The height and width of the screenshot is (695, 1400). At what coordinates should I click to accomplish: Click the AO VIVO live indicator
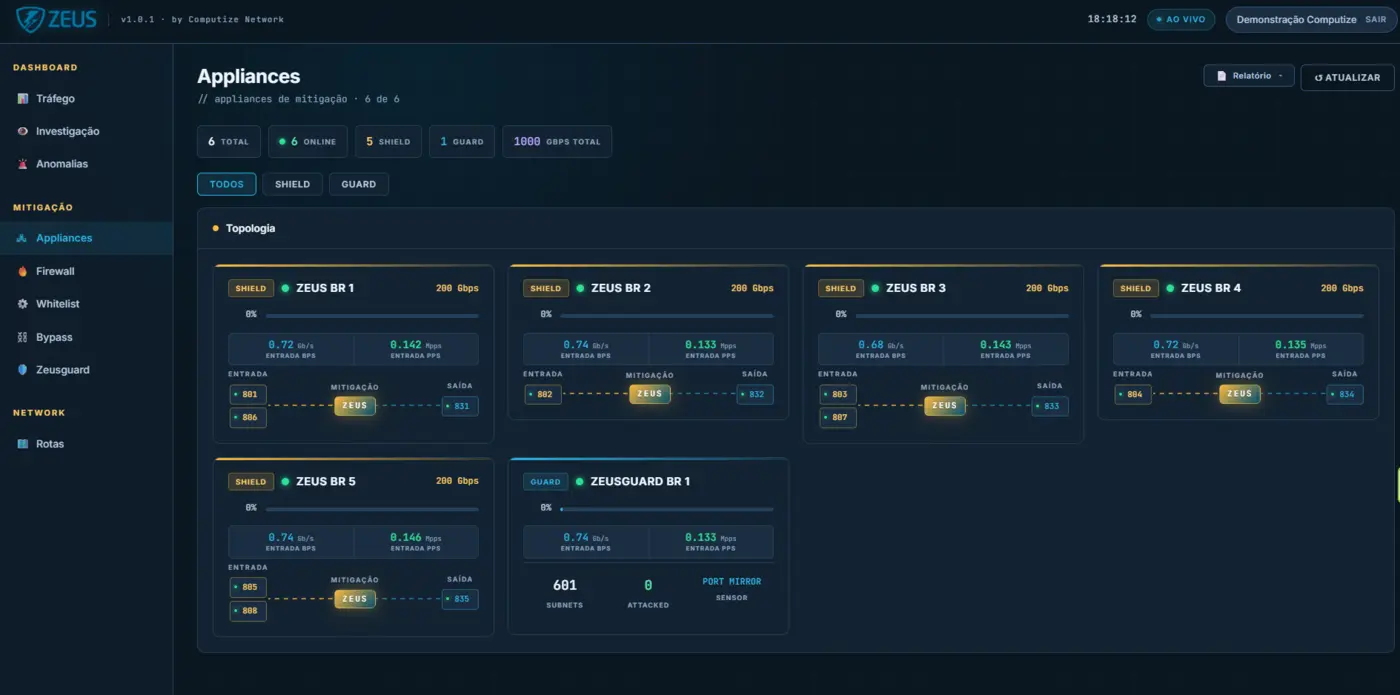click(1181, 19)
